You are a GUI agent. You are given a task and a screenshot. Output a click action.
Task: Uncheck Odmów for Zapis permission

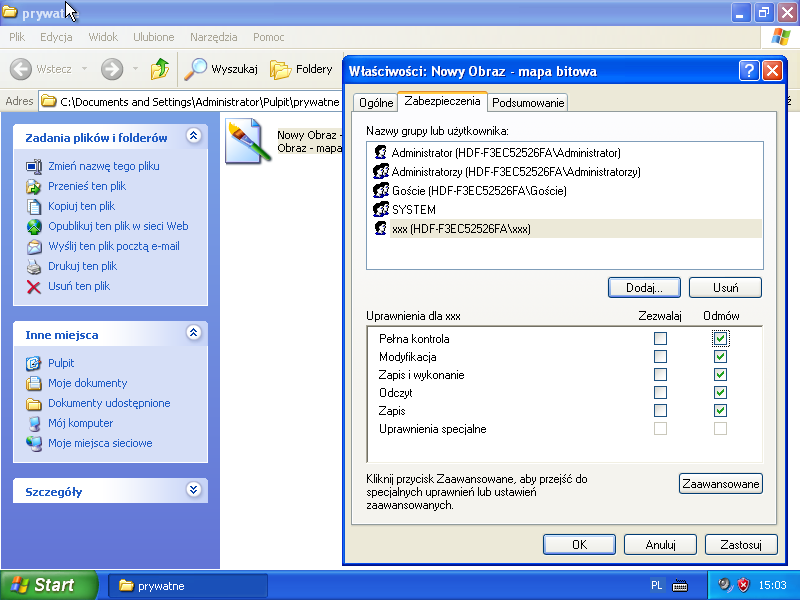(720, 411)
